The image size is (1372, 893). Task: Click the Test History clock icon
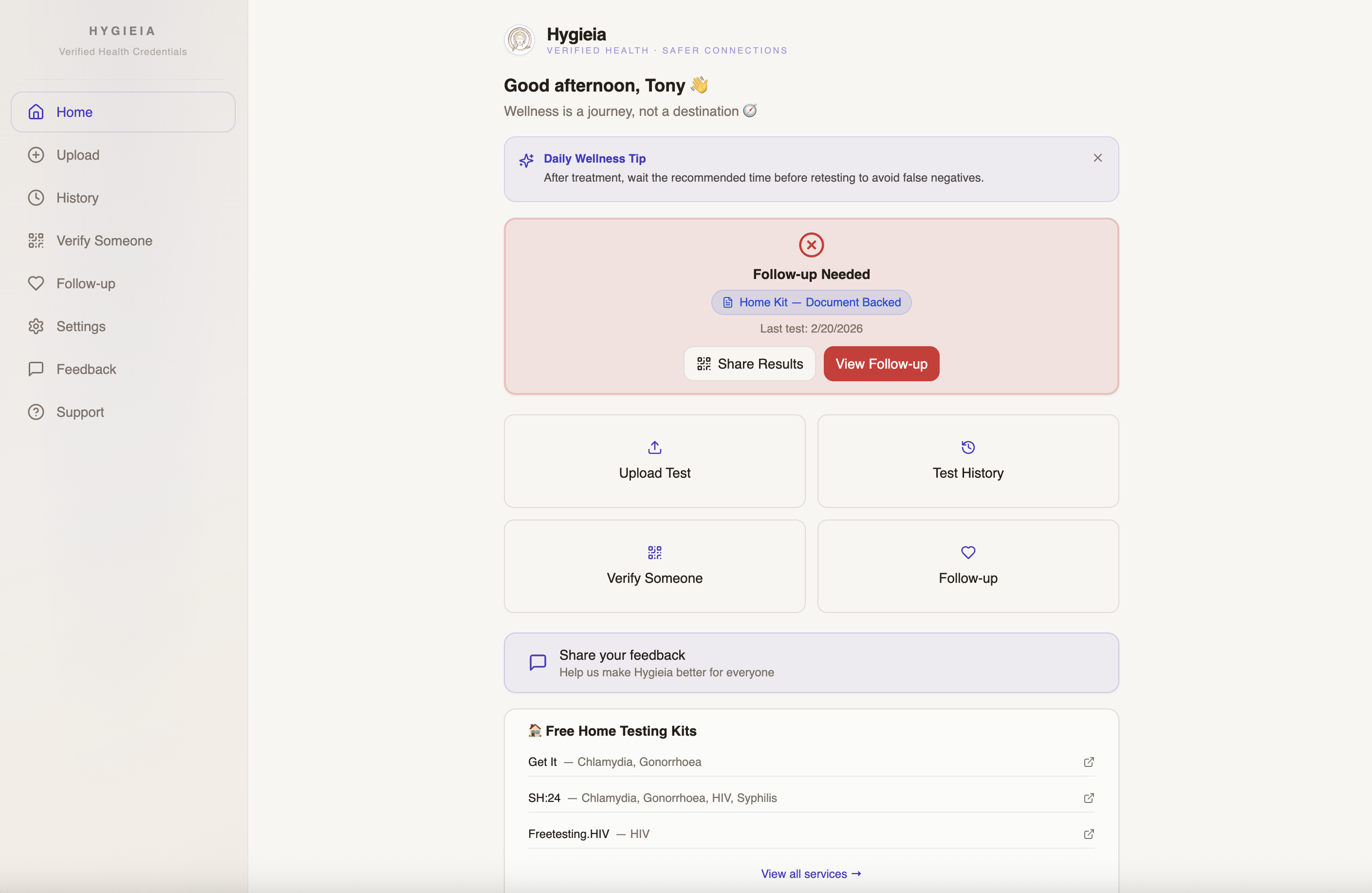[x=968, y=447]
